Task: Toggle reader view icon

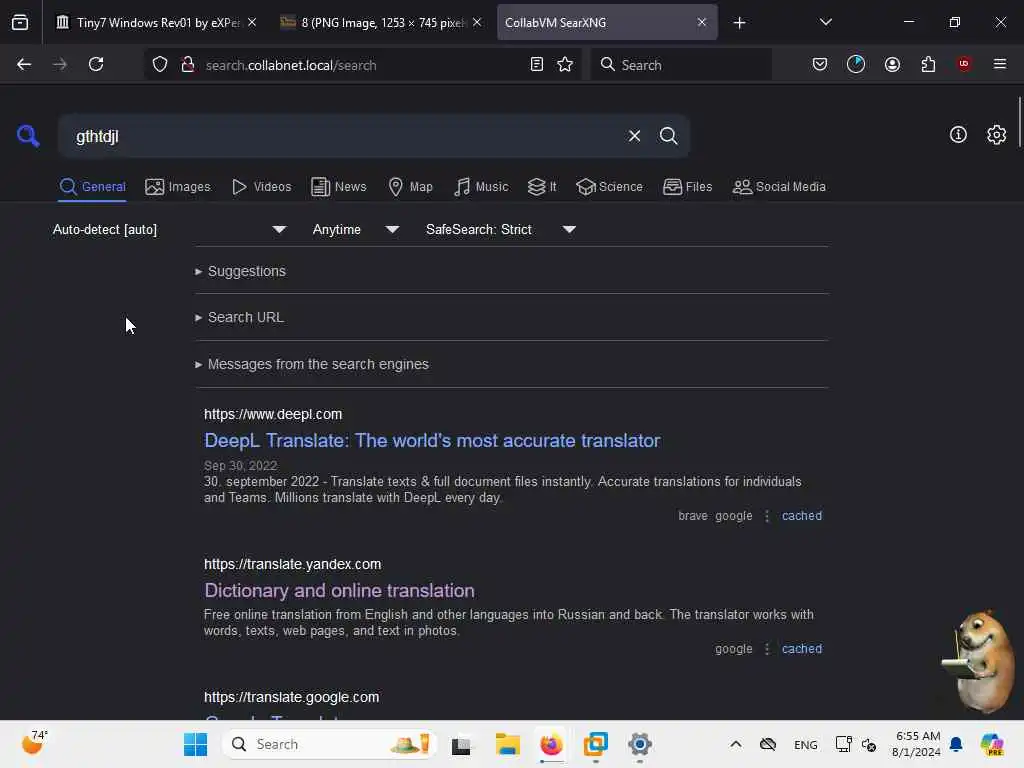Action: click(537, 65)
